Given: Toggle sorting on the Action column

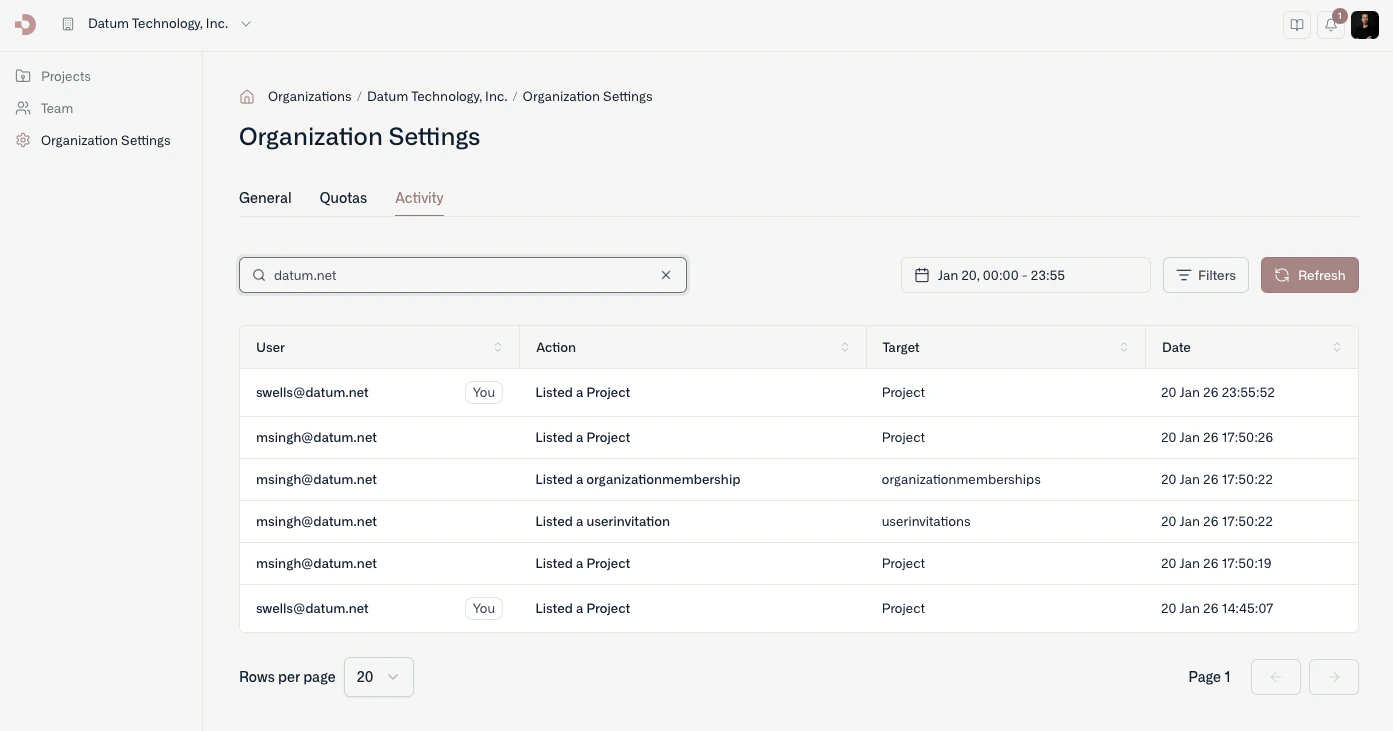Looking at the screenshot, I should click(x=845, y=347).
